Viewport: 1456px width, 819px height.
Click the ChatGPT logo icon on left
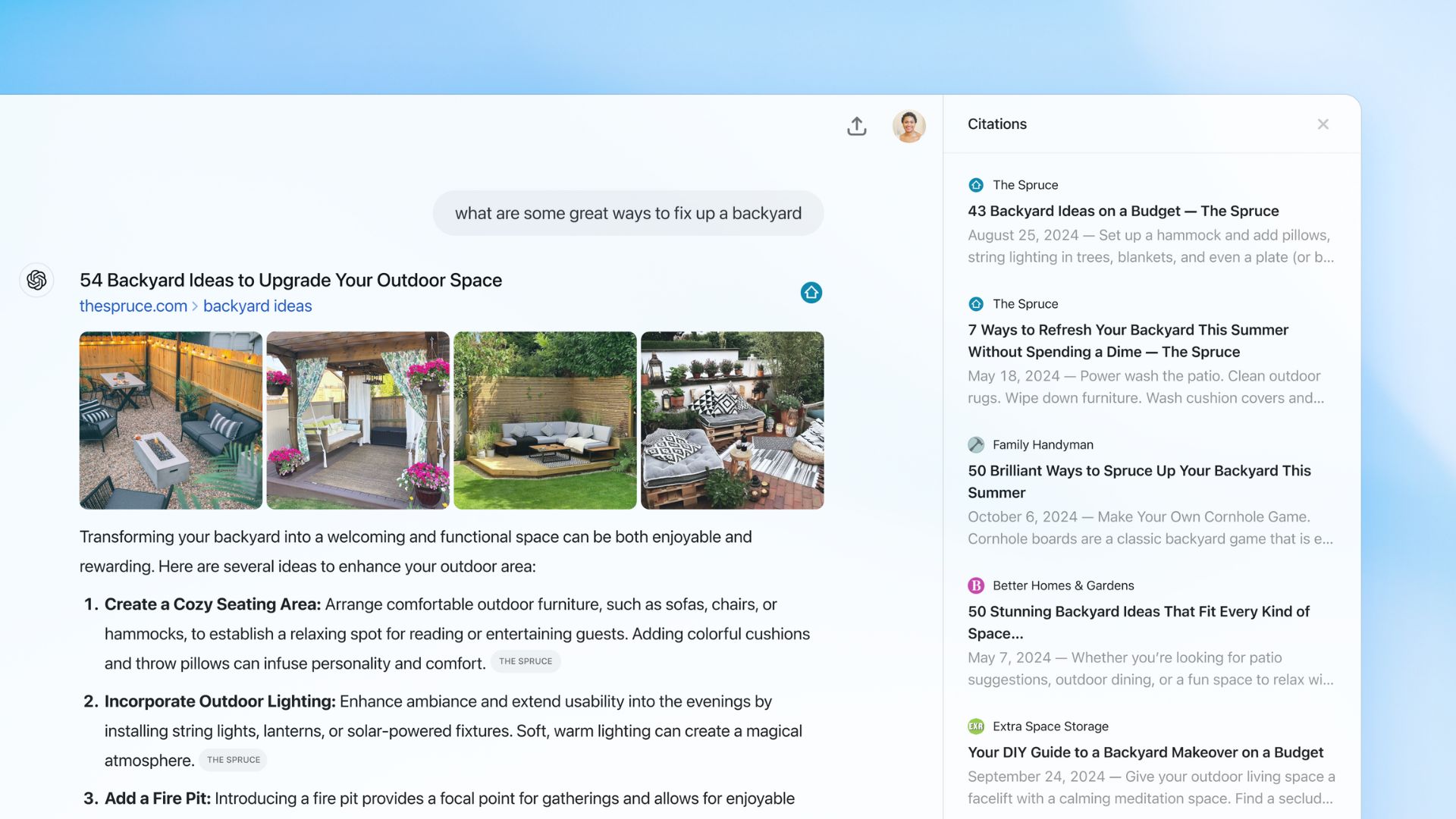click(37, 280)
